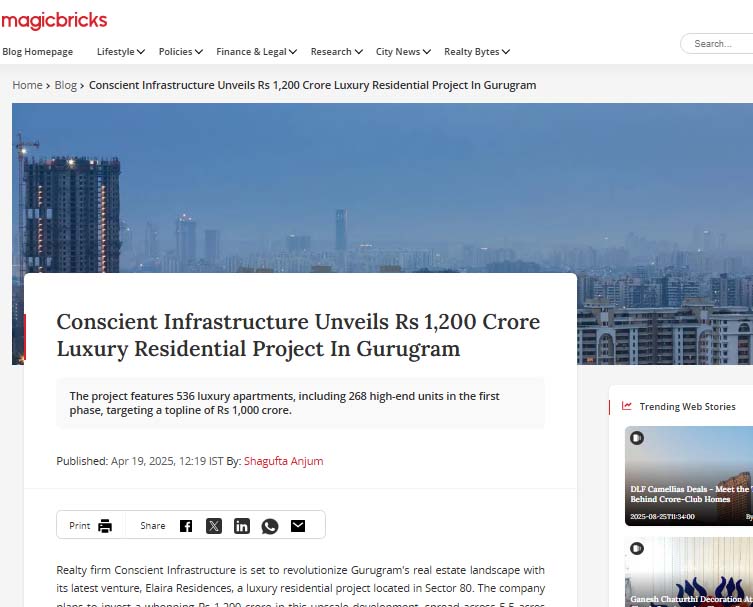
Task: Open the Policies dropdown
Action: [x=180, y=52]
